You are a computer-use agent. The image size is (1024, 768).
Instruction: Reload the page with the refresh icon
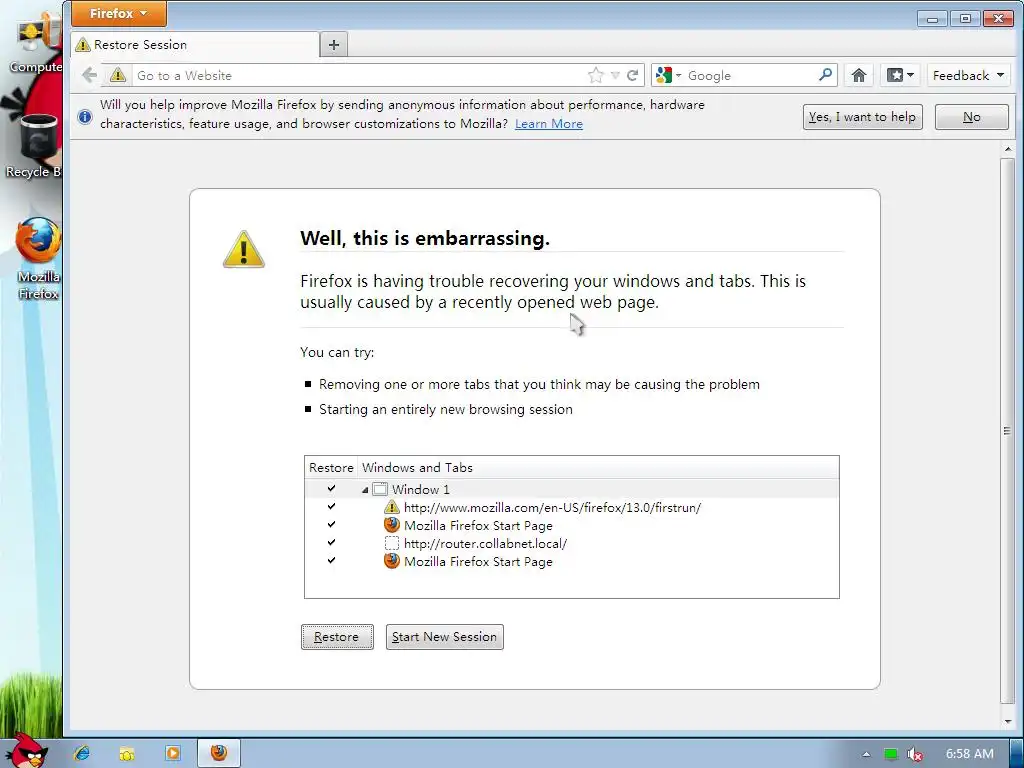click(x=632, y=76)
